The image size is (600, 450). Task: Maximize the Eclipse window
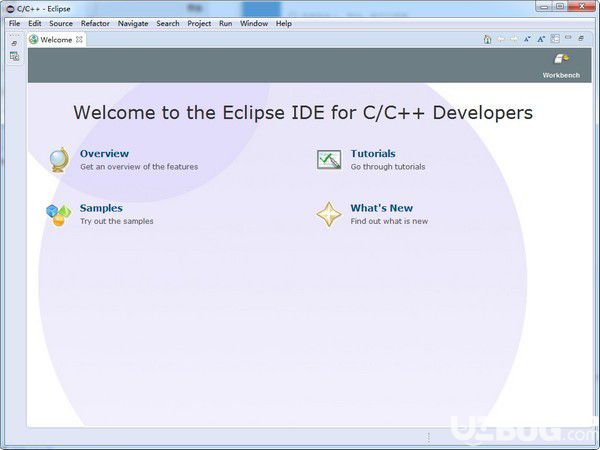560,6
